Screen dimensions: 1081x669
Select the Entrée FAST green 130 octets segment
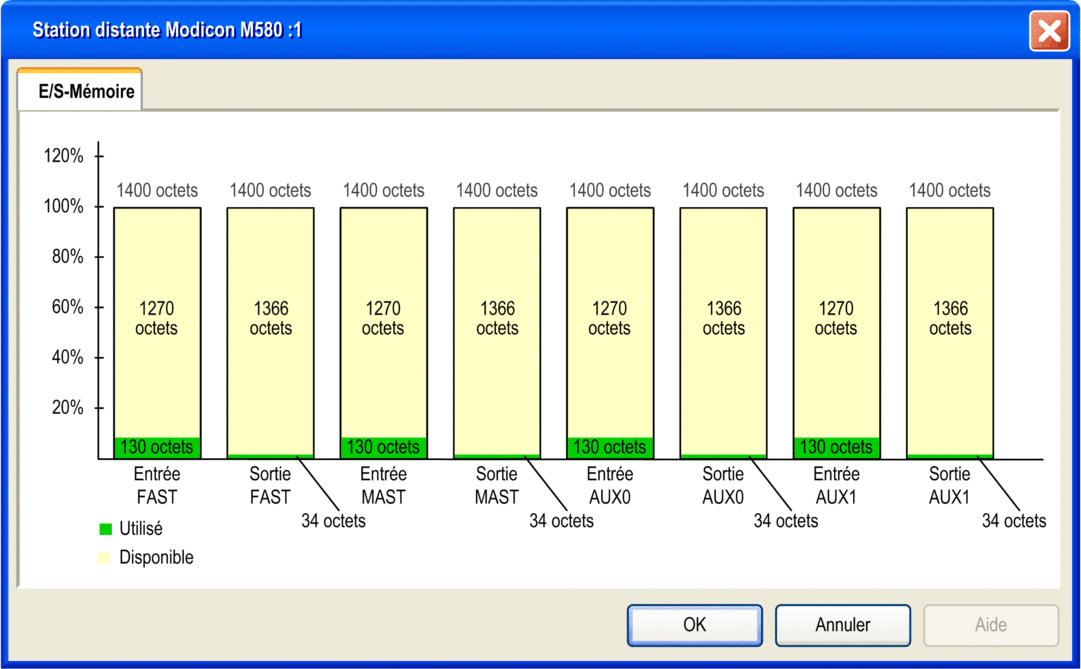(x=157, y=447)
